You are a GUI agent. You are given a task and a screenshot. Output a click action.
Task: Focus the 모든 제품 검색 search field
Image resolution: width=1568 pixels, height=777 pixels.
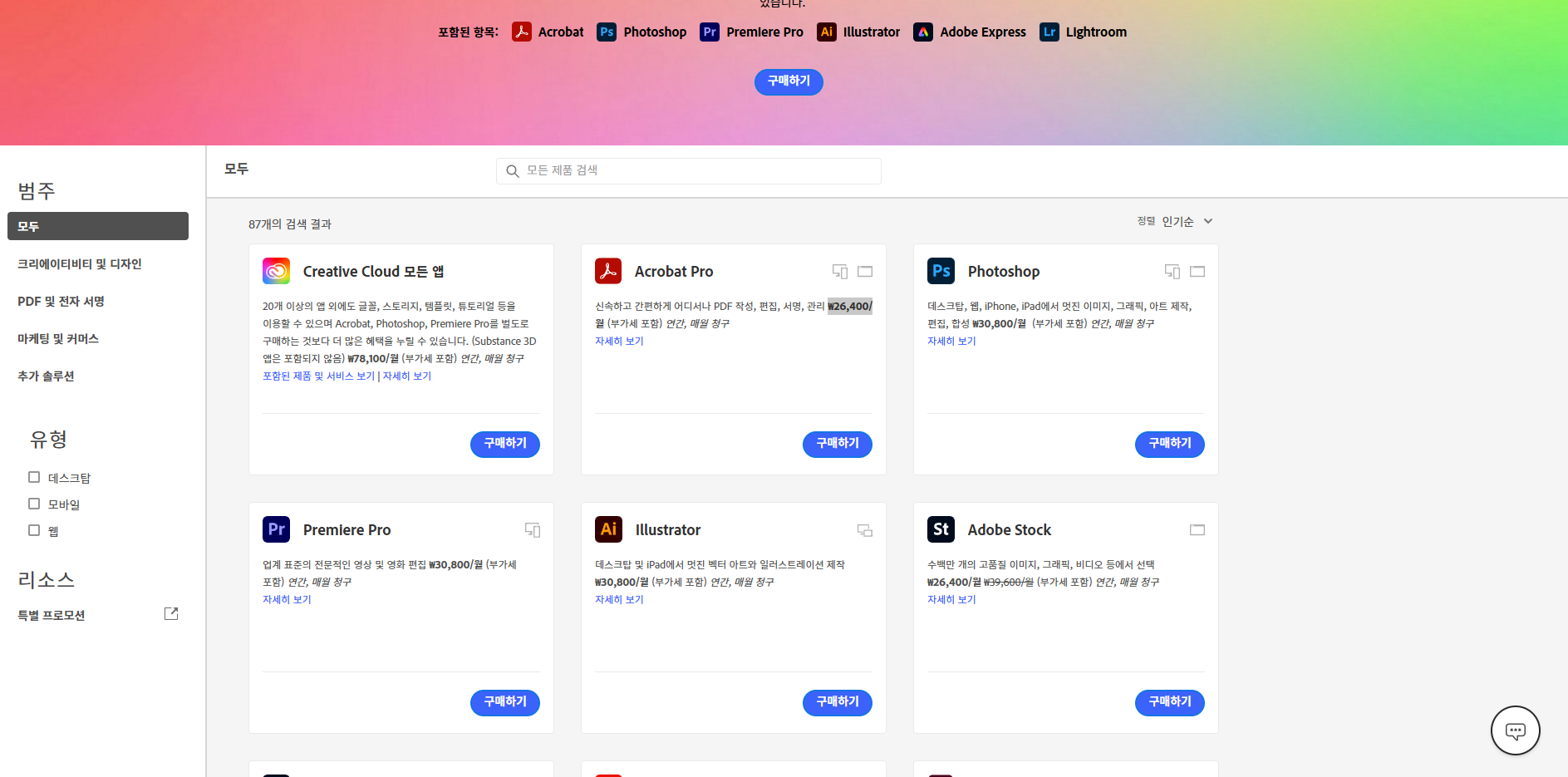click(689, 171)
